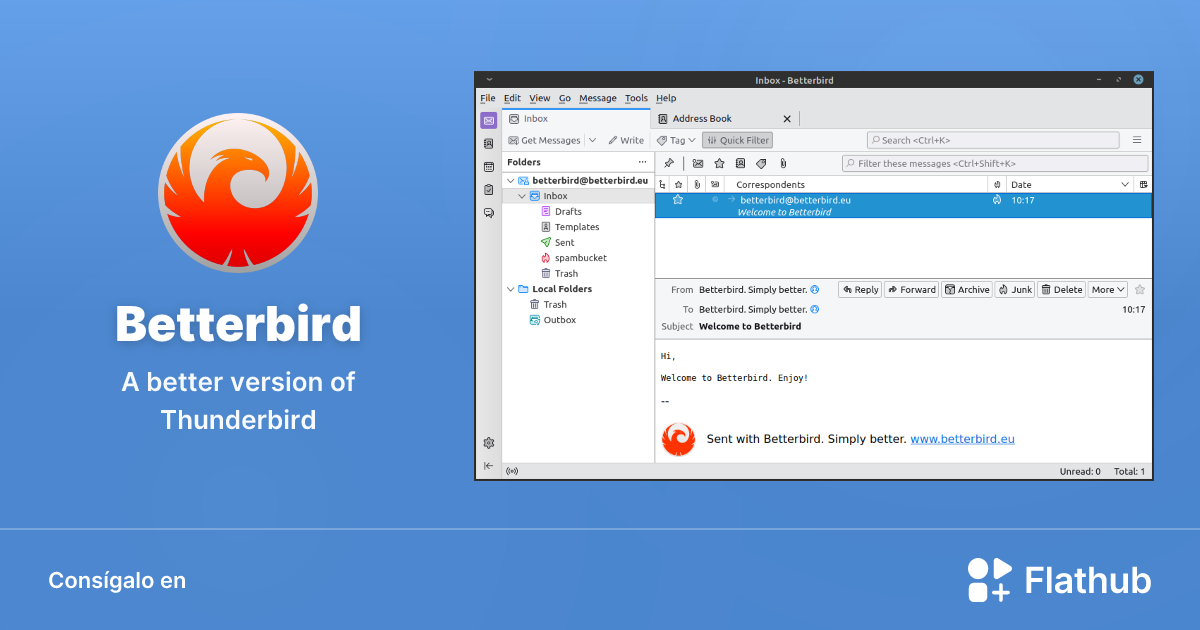Filter to show only messages with attachments

(784, 162)
